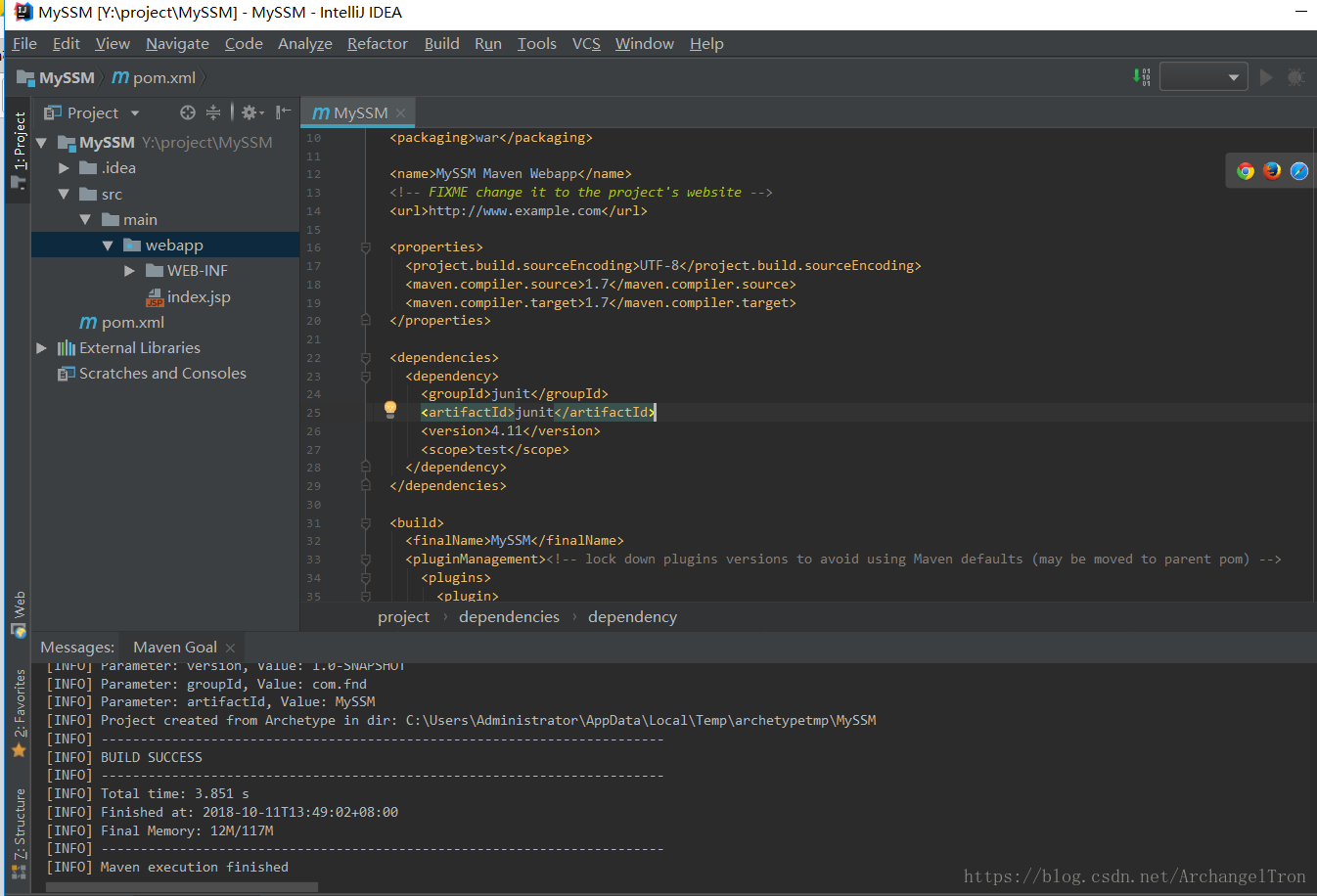Expand the .idea folder
The image size is (1317, 896).
point(64,168)
